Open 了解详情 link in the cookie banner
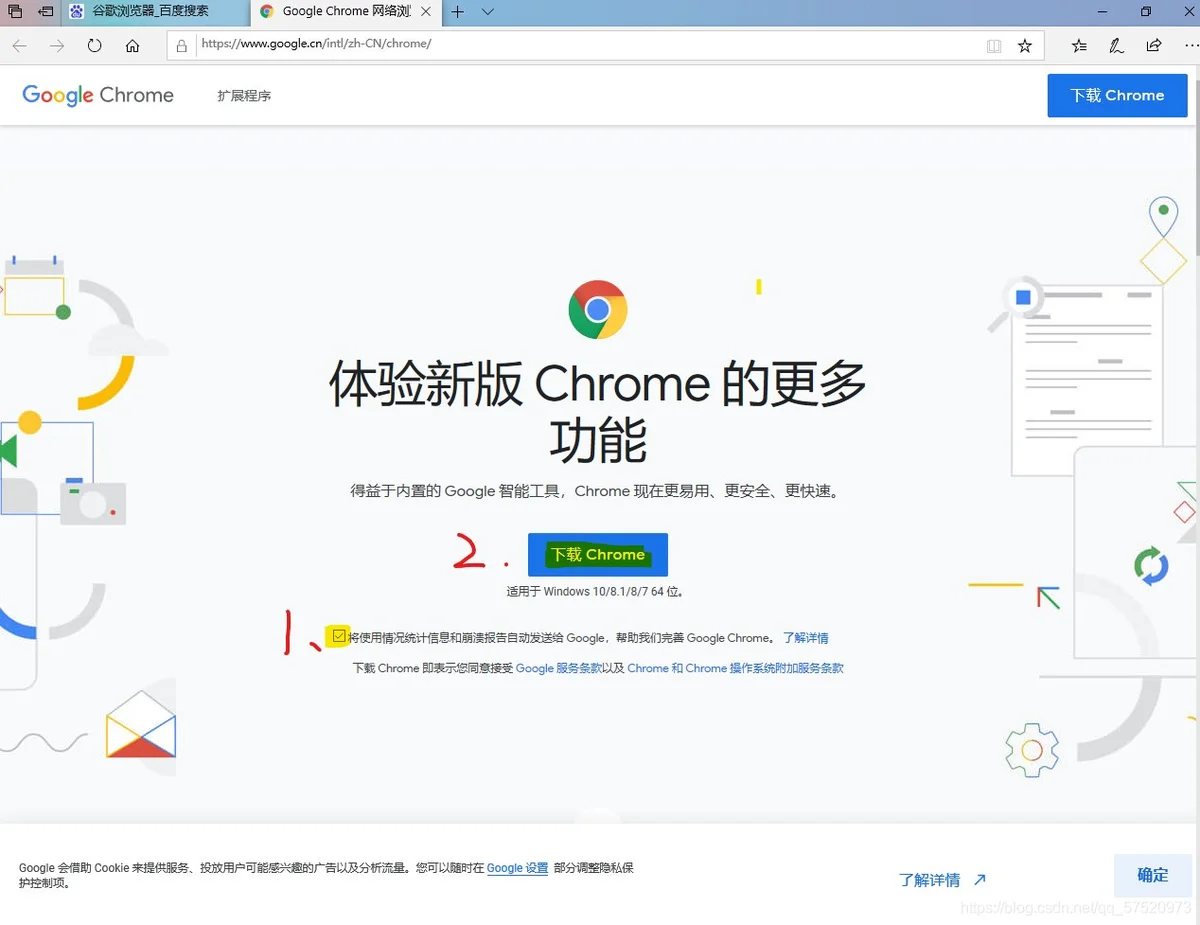 pyautogui.click(x=942, y=880)
